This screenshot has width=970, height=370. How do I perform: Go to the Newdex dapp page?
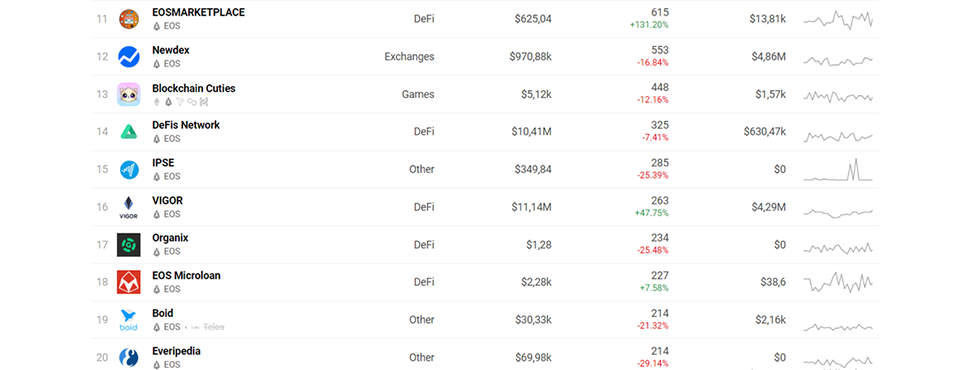[x=171, y=50]
